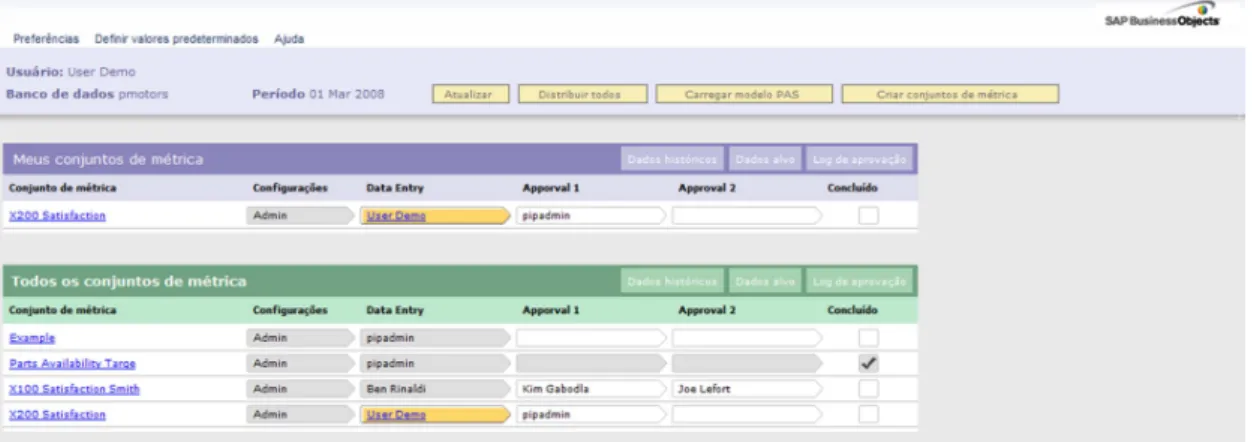1257x442 pixels.
Task: Open Dados alvo in Meus conjuntos section
Action: [x=764, y=159]
